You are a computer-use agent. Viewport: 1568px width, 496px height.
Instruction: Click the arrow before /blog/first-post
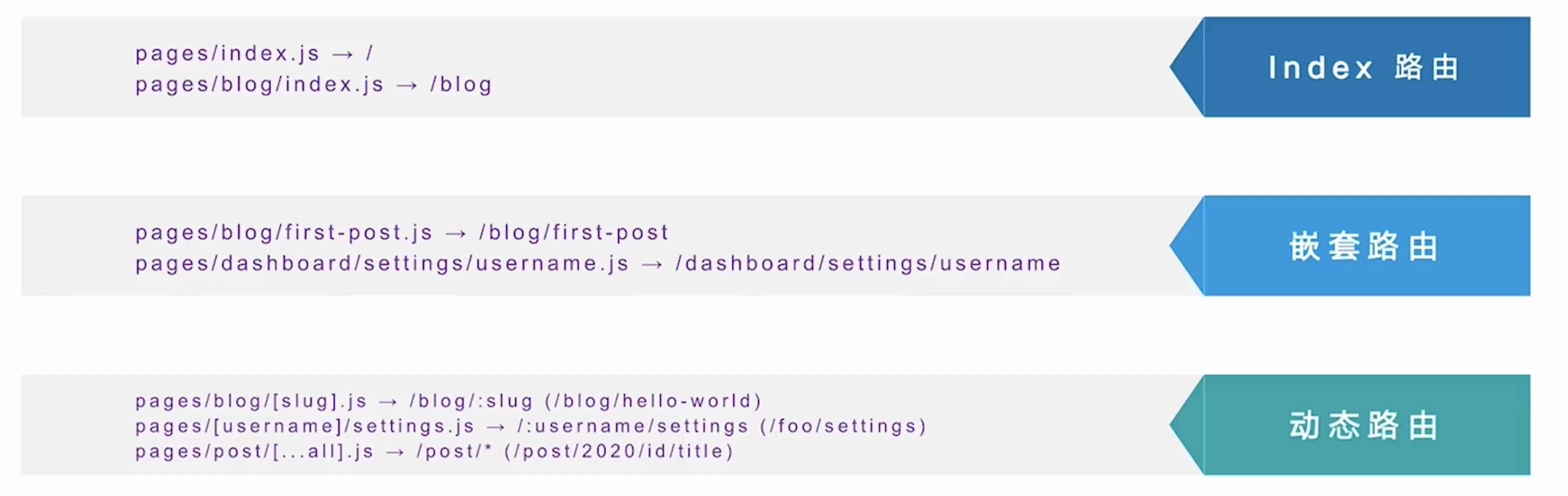click(455, 234)
